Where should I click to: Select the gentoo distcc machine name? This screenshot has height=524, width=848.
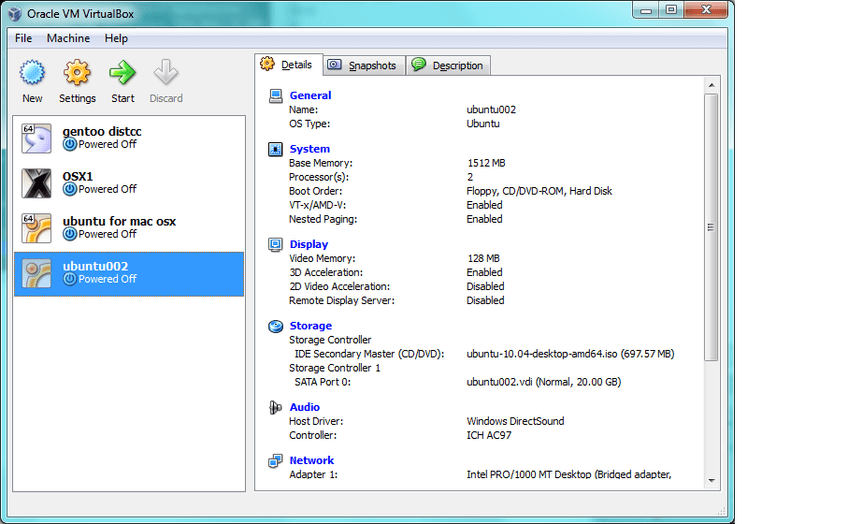[102, 131]
